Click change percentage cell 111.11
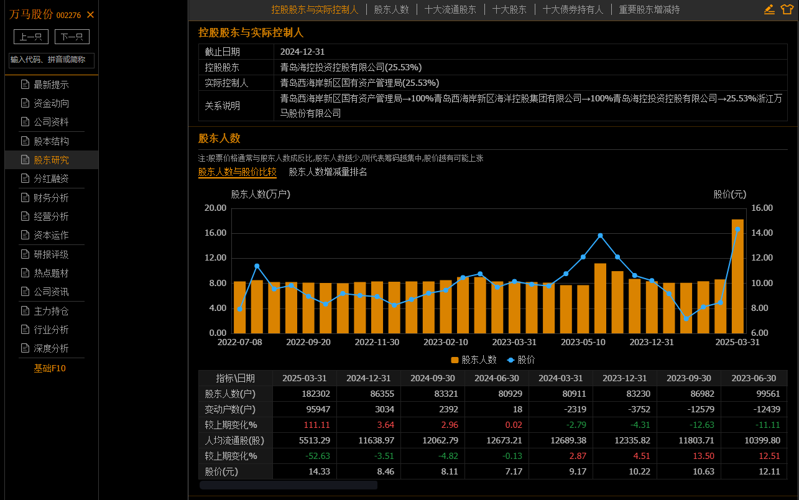Screen dimensions: 799x500 click(x=317, y=425)
